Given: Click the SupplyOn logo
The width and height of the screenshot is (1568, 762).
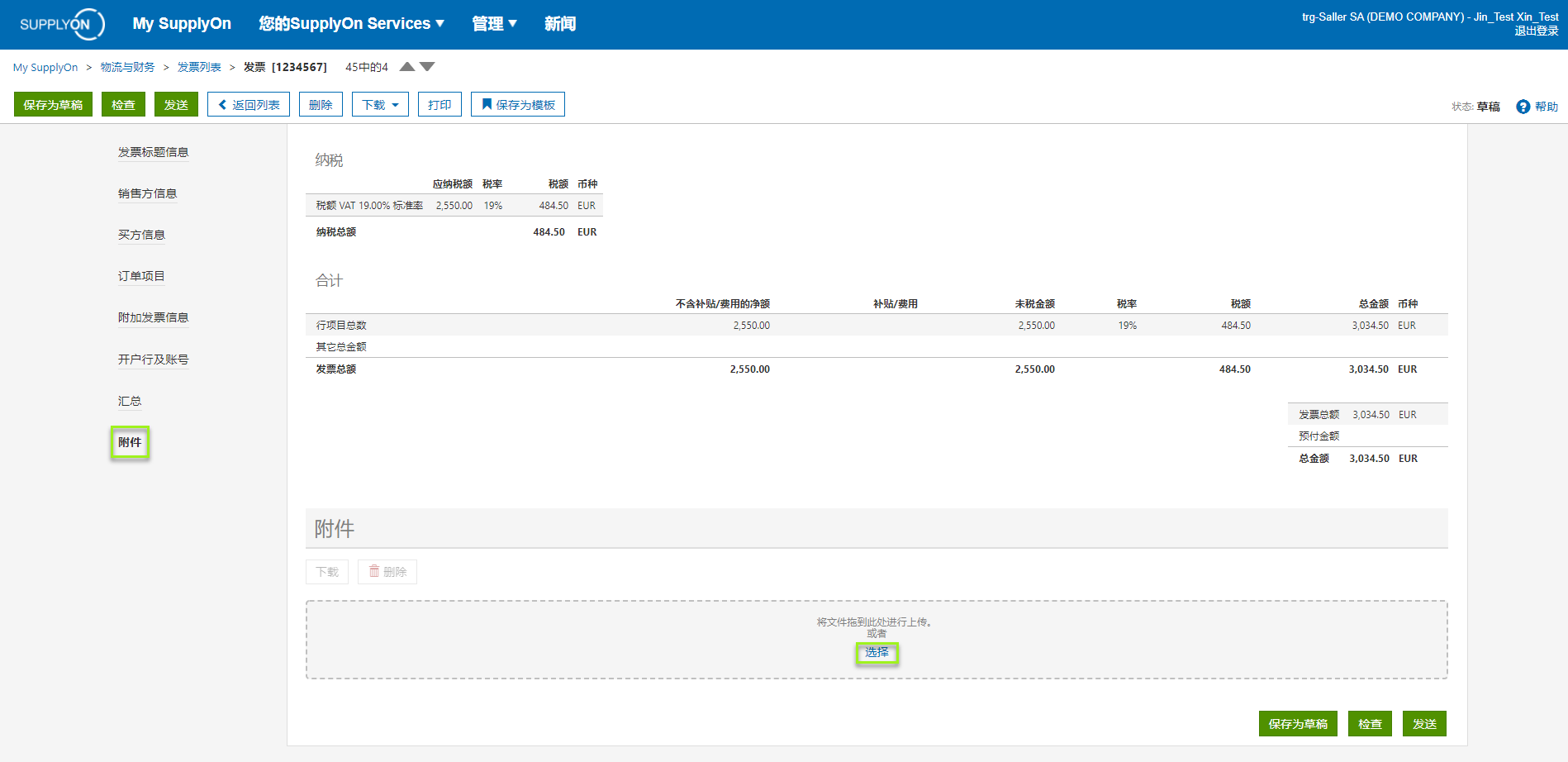Looking at the screenshot, I should [62, 24].
